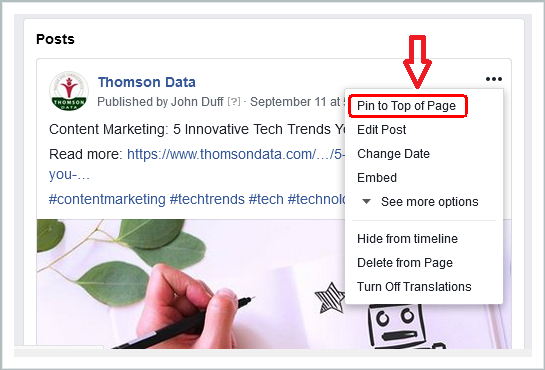Screen dimensions: 545x370
Task: Click the robot doodle in the post image
Action: 400,327
